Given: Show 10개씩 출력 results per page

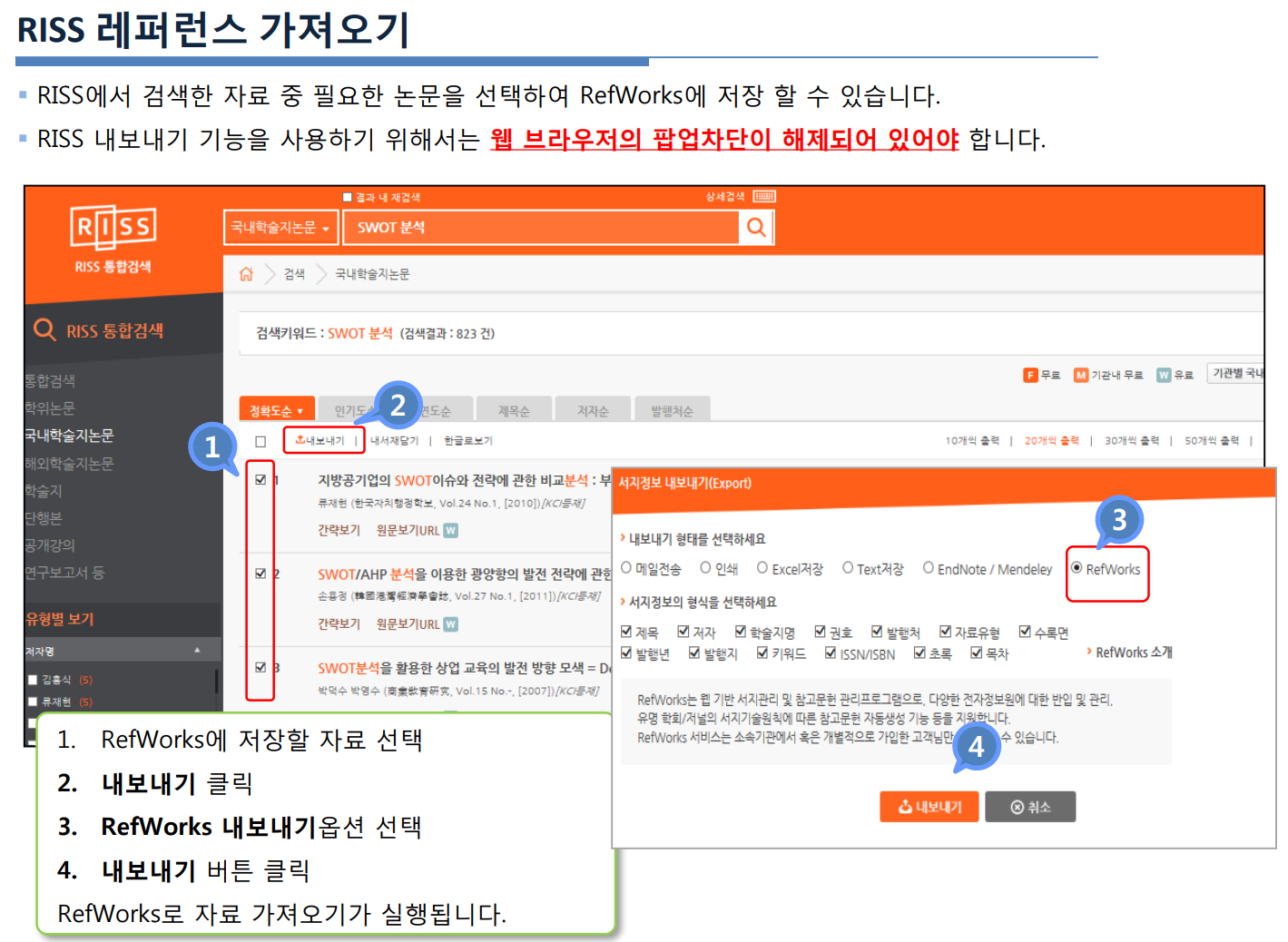Looking at the screenshot, I should [972, 441].
